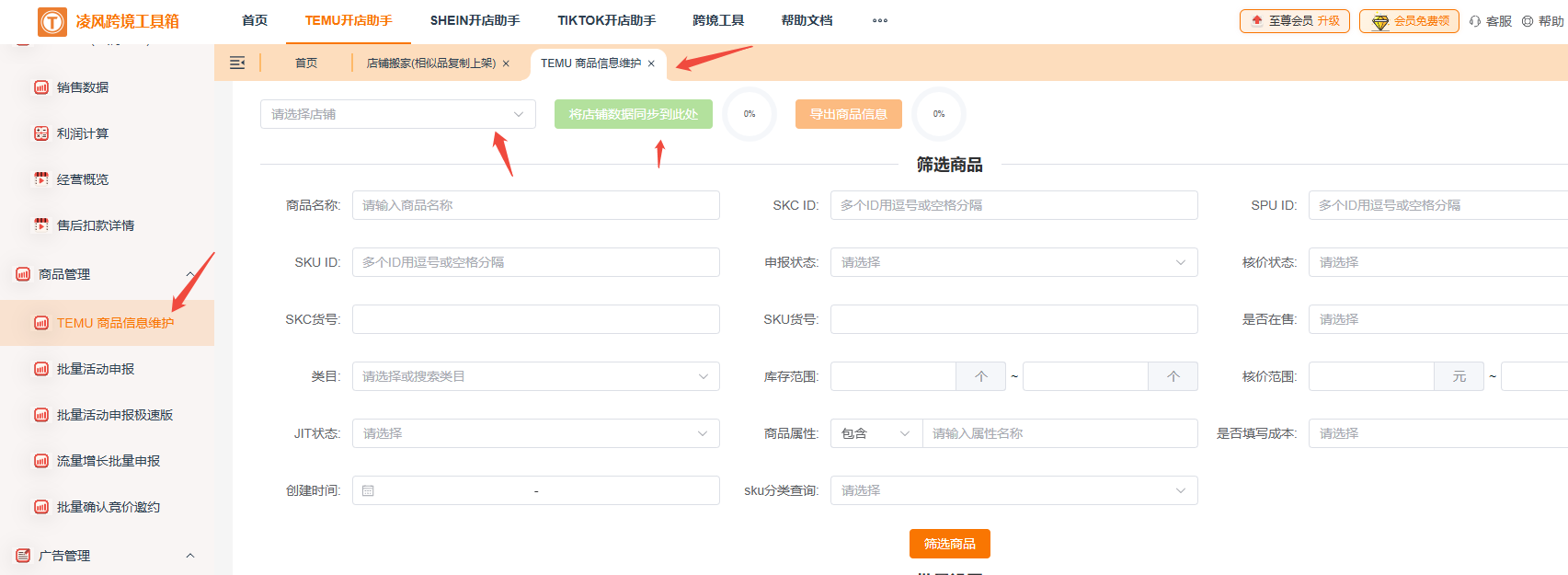Click 将店铺数据同步到此处 button
Viewport: 1568px width, 575px height.
tap(634, 114)
